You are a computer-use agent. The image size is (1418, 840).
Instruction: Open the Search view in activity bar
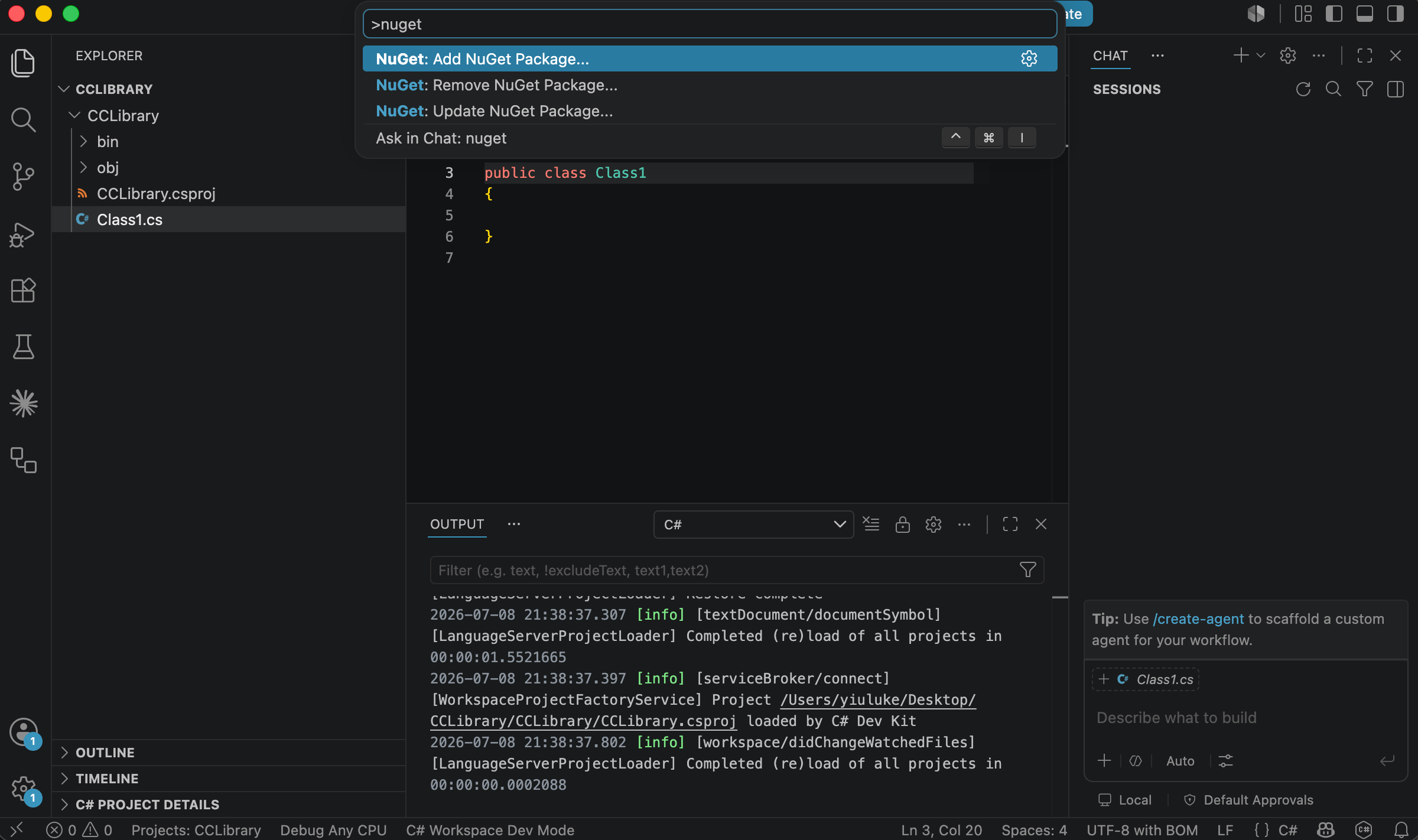click(x=24, y=119)
